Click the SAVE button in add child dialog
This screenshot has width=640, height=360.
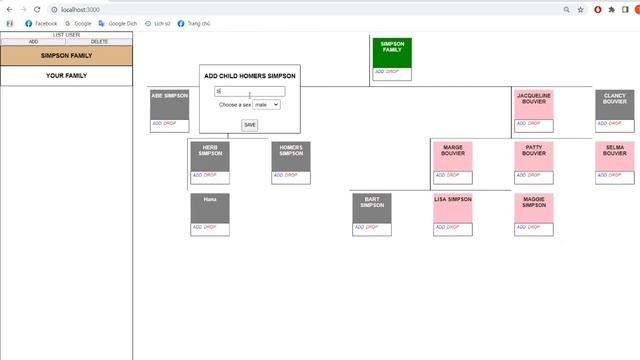coord(250,125)
